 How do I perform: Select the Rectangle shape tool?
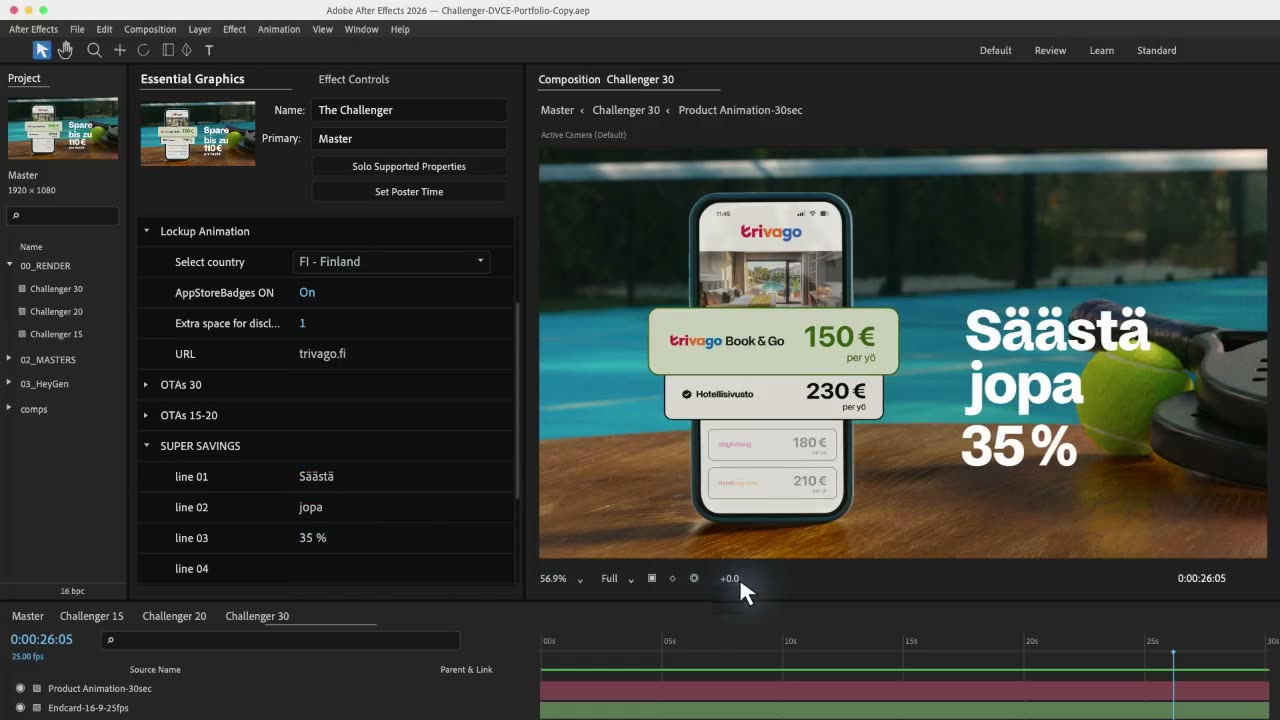click(168, 50)
